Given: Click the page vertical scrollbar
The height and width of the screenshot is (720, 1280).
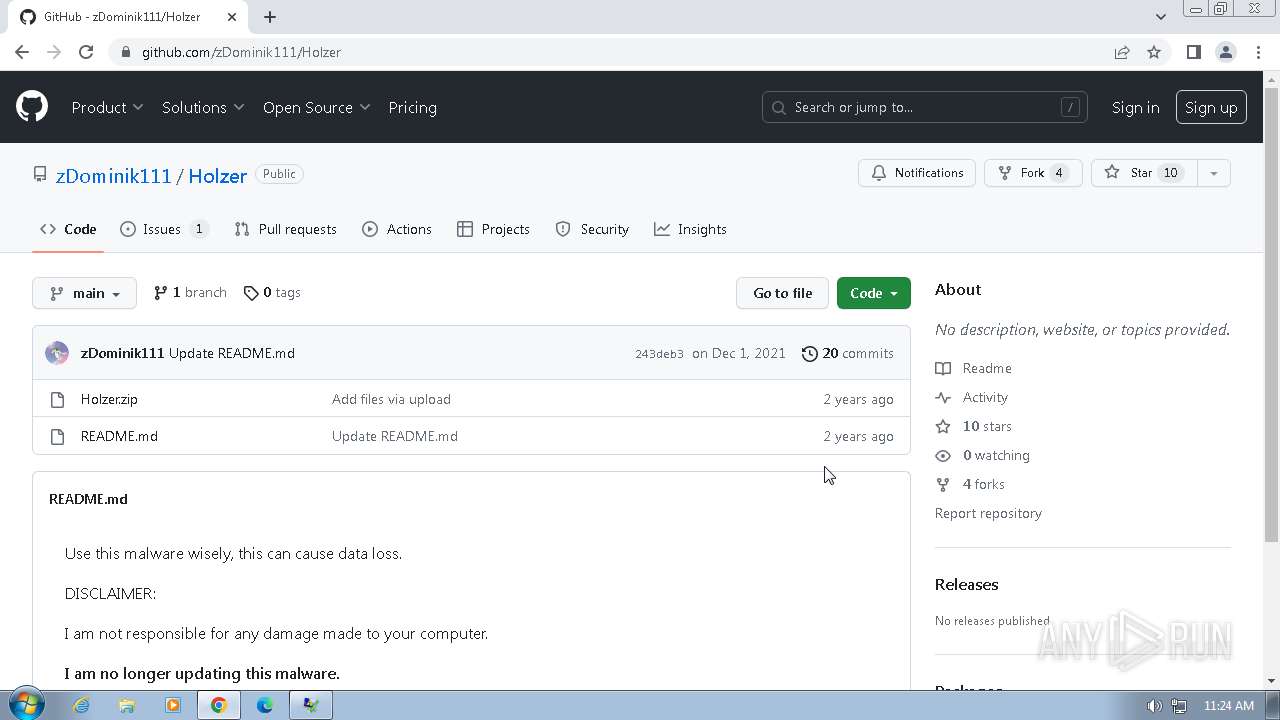Looking at the screenshot, I should 1271,315.
